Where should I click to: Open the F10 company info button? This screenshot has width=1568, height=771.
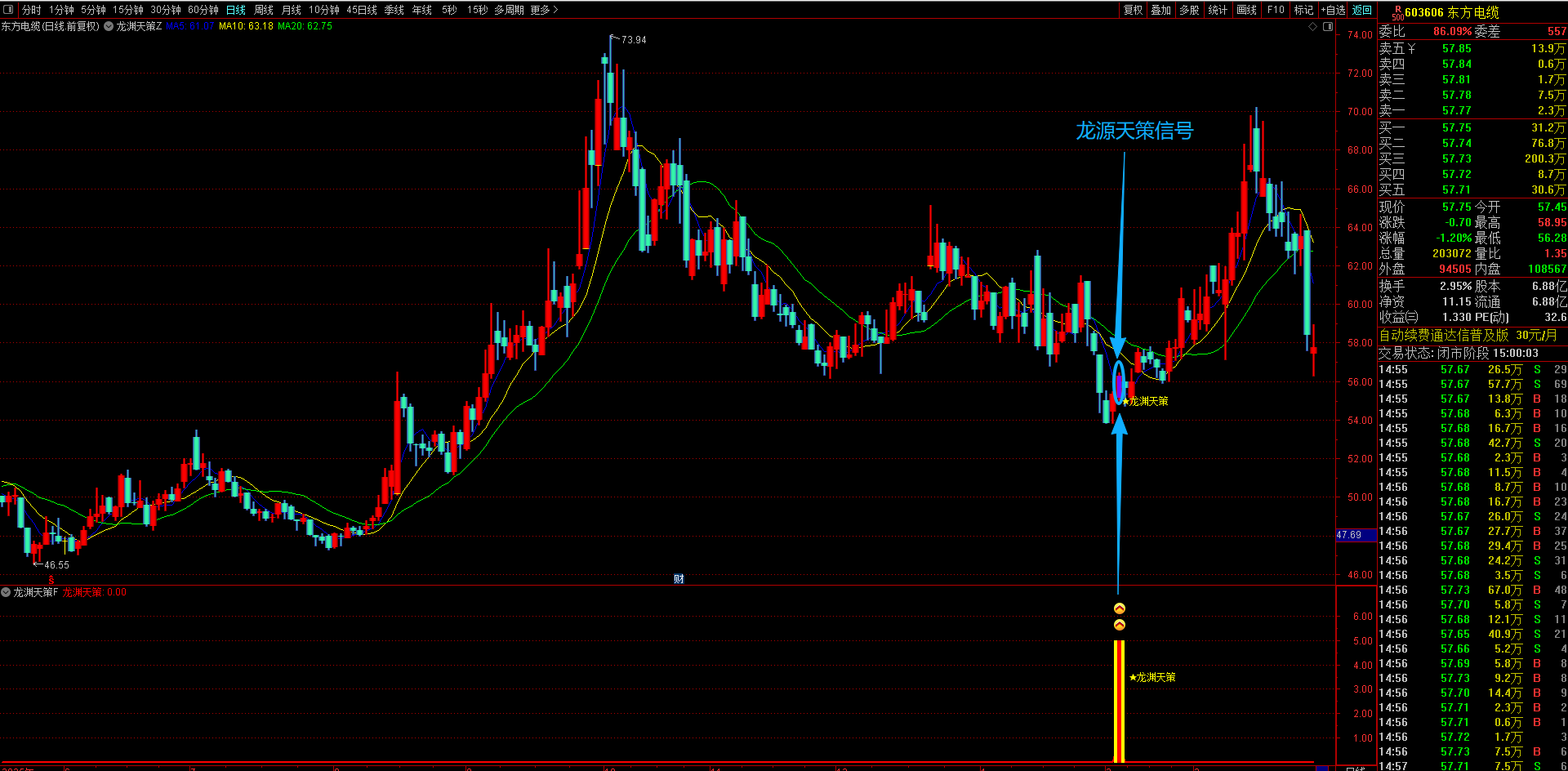(1276, 10)
